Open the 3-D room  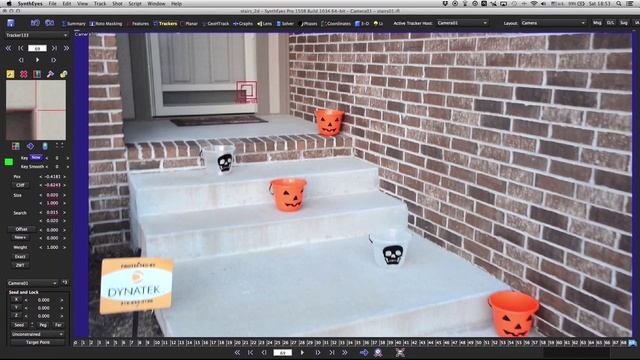click(362, 24)
